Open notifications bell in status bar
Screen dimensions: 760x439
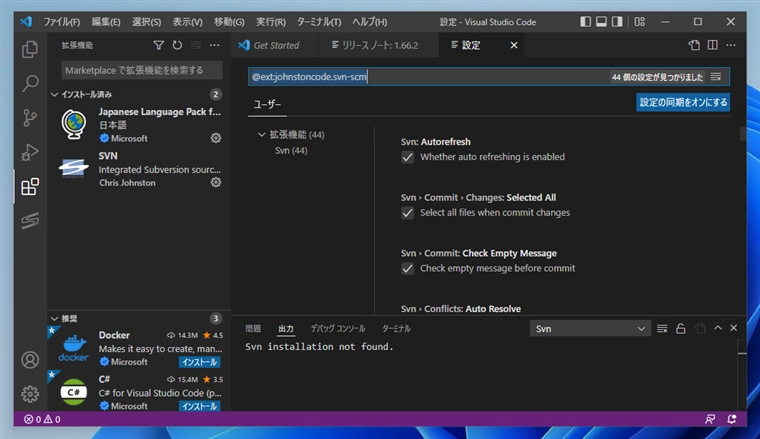732,419
